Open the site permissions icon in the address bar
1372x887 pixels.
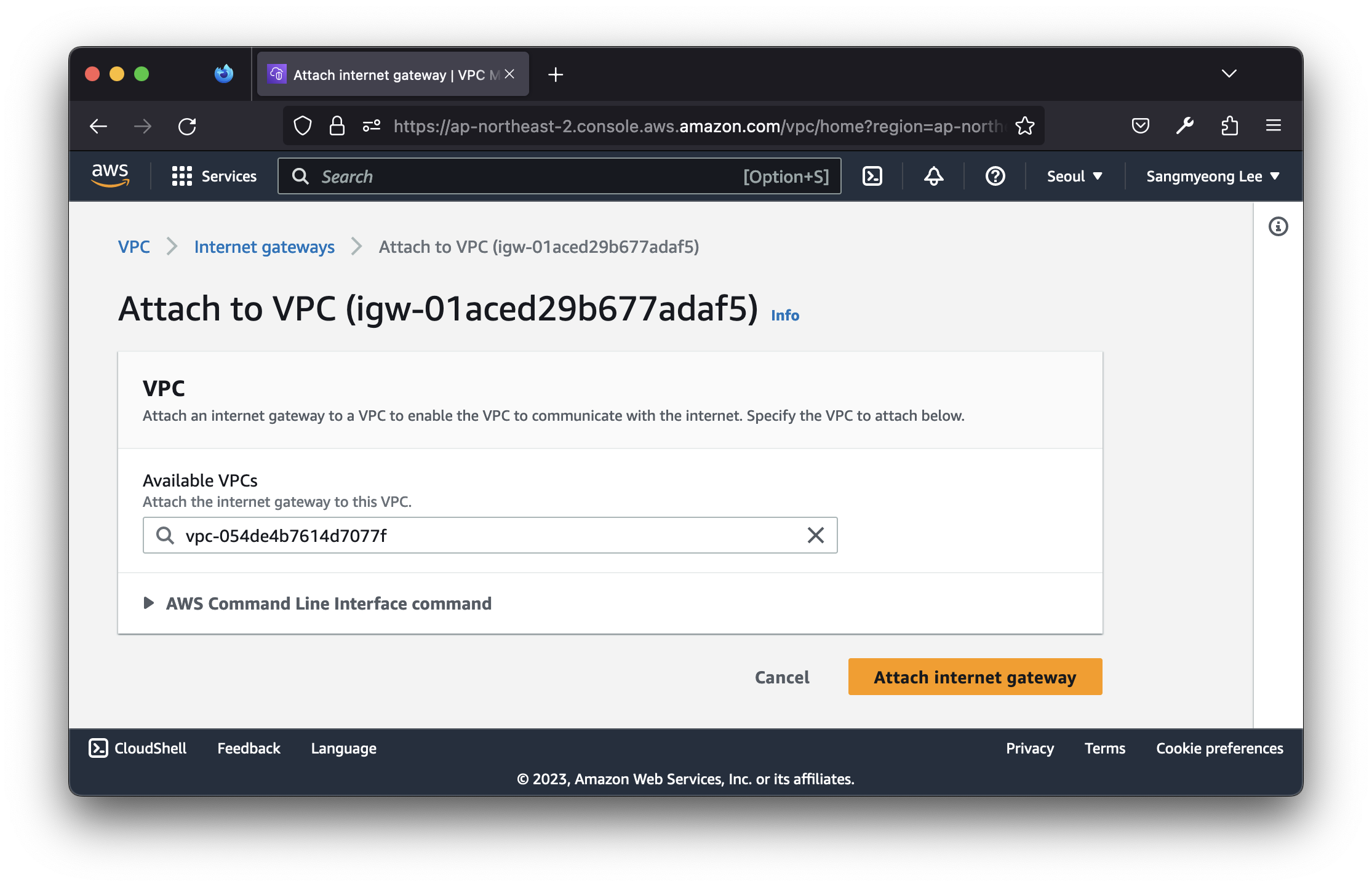tap(372, 126)
